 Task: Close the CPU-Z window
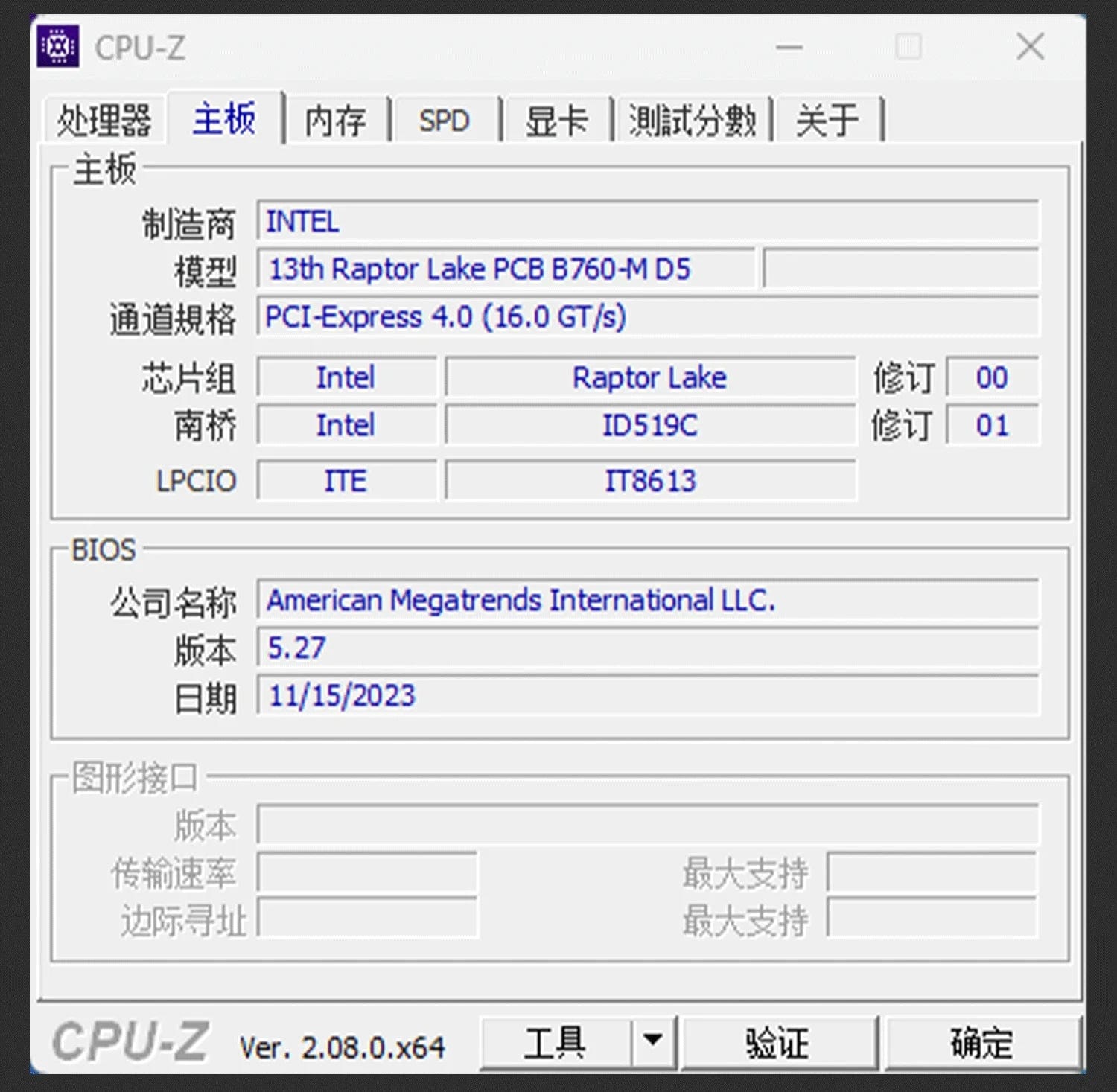click(1030, 48)
